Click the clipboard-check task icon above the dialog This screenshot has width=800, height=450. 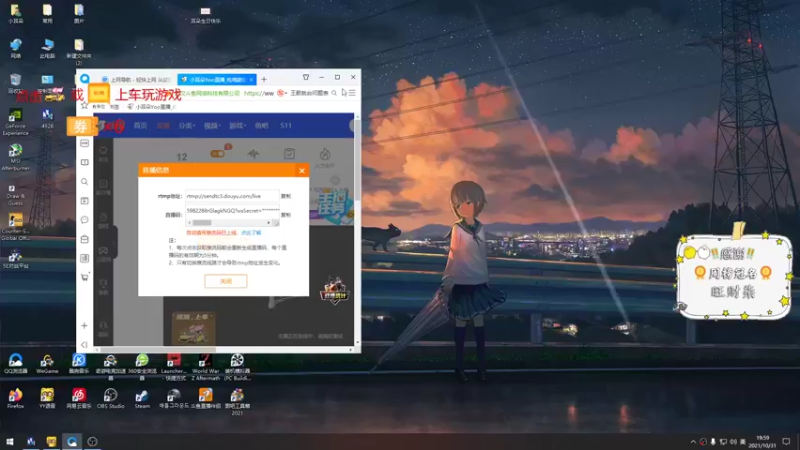289,154
